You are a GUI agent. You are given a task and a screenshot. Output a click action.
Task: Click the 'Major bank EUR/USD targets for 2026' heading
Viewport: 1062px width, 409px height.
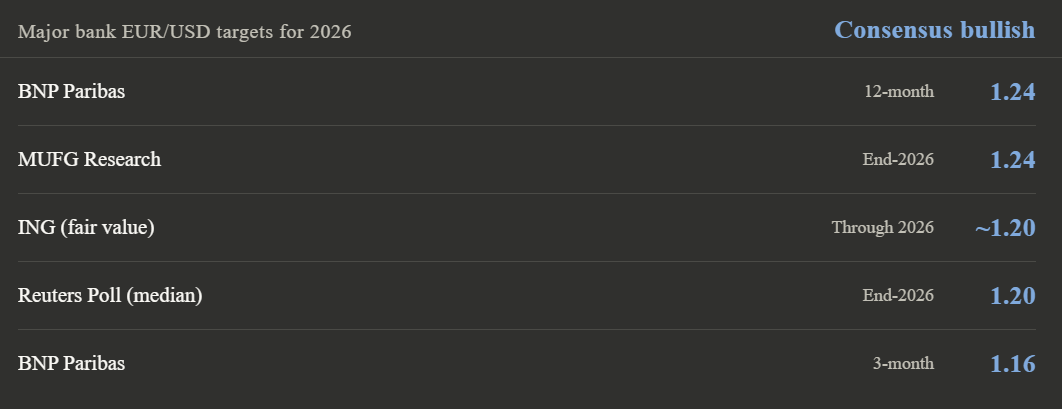[x=184, y=32]
